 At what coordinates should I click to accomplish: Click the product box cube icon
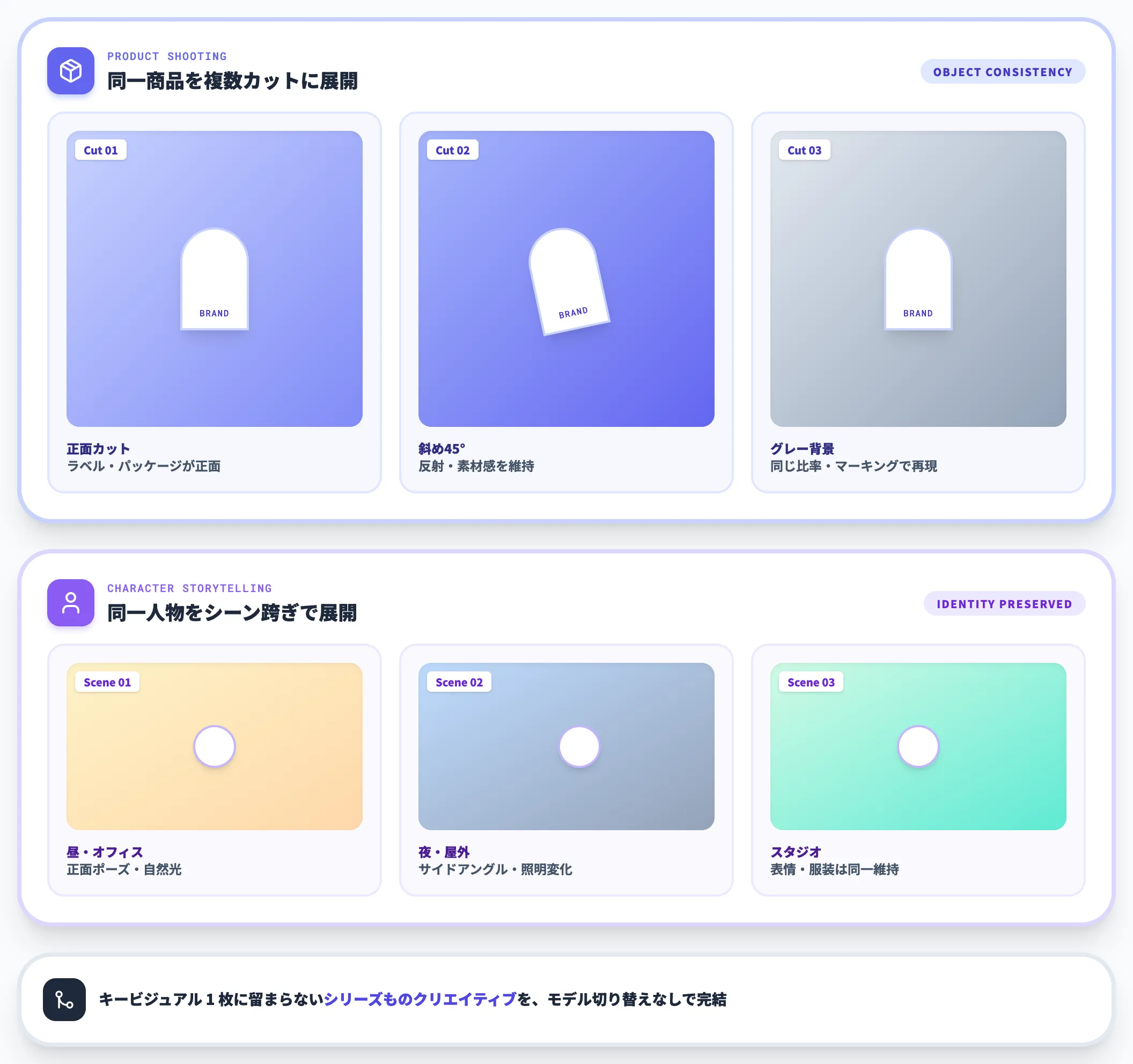click(x=71, y=71)
